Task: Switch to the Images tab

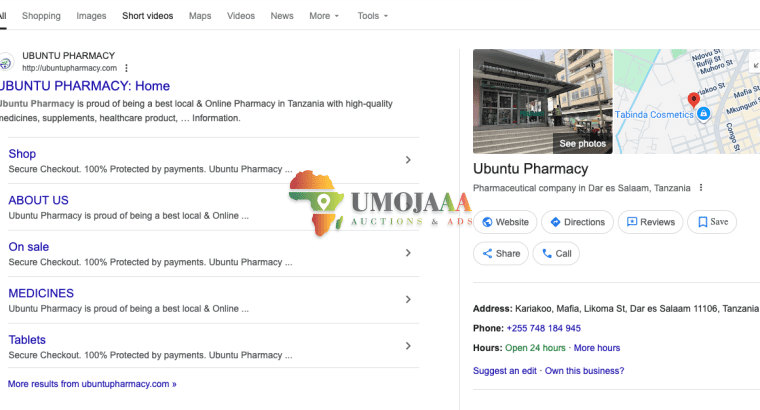Action: pyautogui.click(x=91, y=16)
